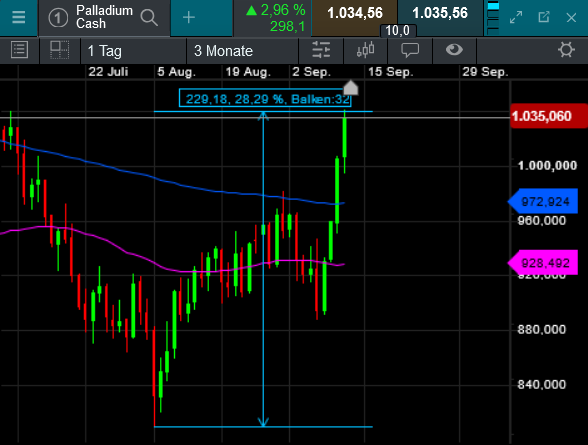Click the 29 Sep. date axis label
This screenshot has width=588, height=445.
coord(485,71)
